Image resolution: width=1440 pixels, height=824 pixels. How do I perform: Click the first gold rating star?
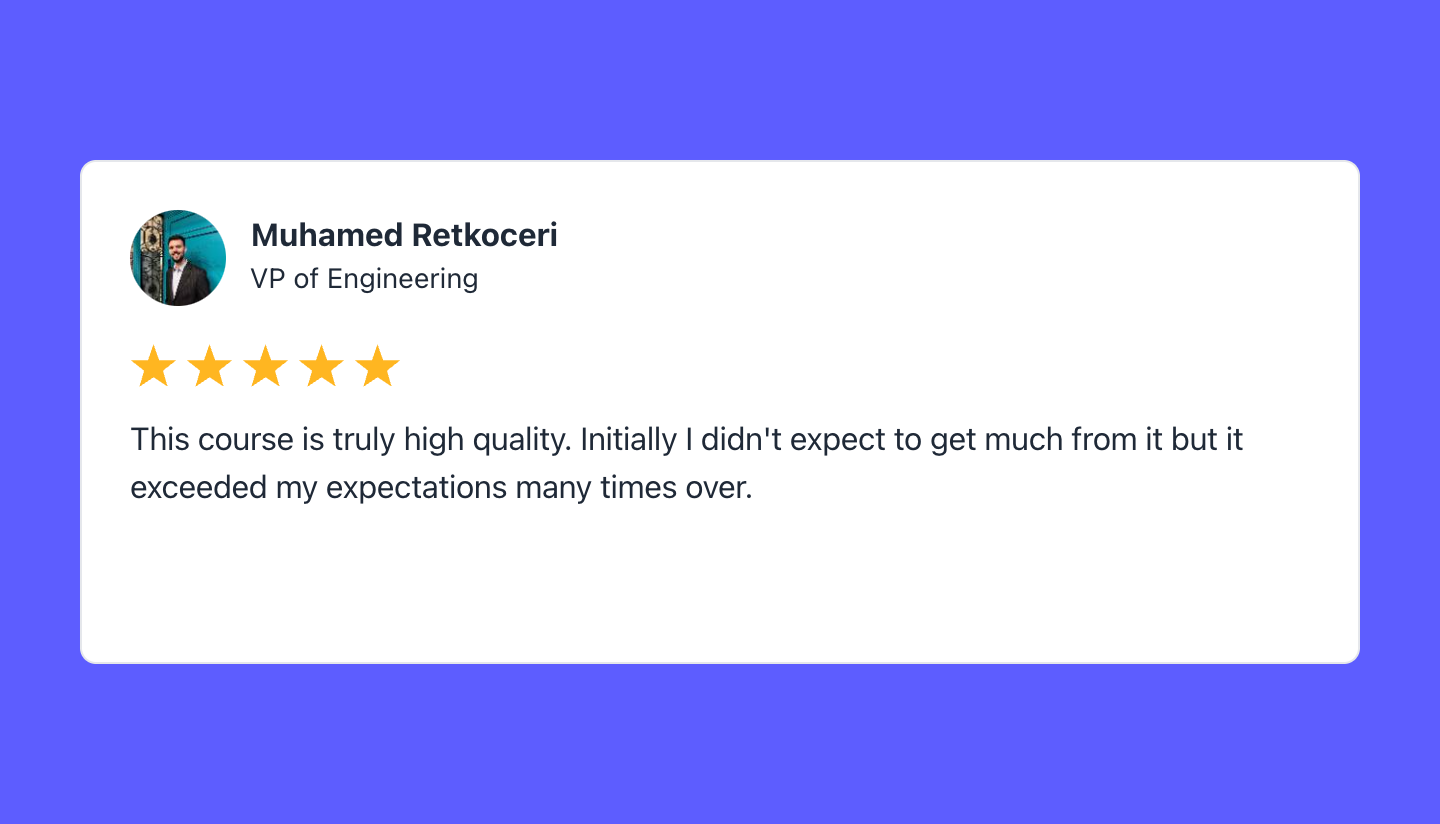click(154, 367)
